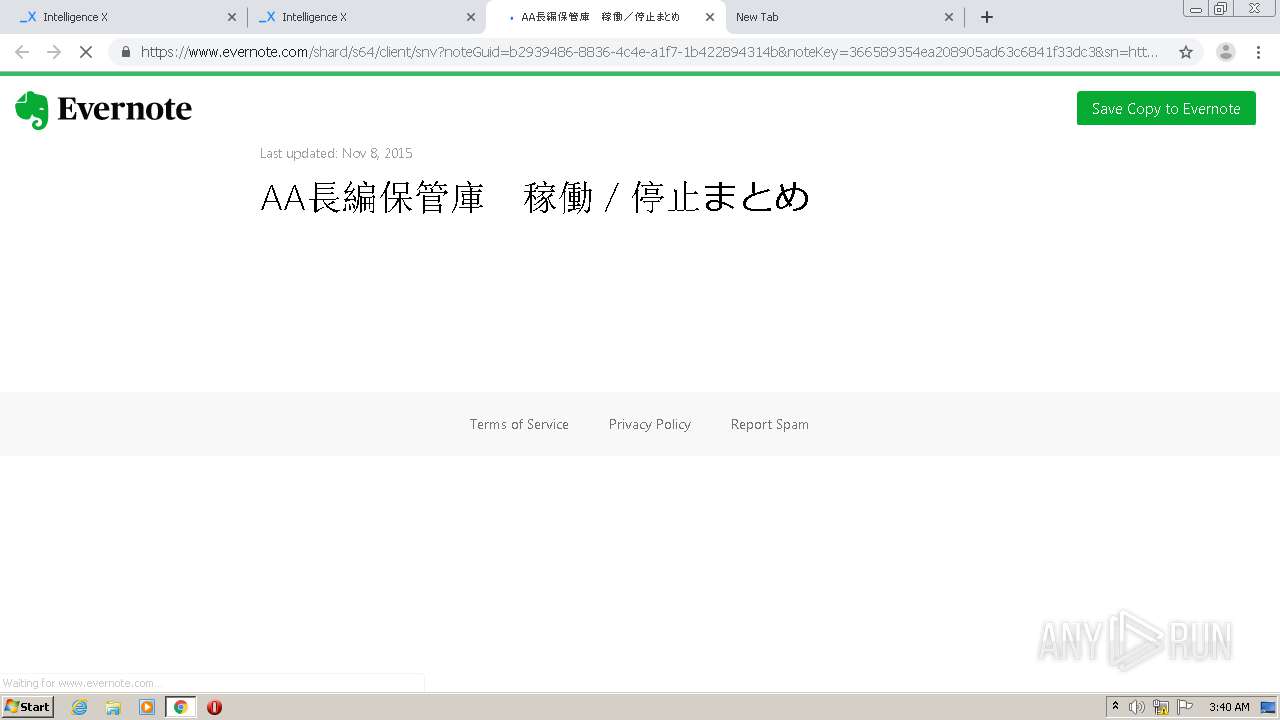Switch to New Tab tab
This screenshot has width=1280, height=720.
pyautogui.click(x=845, y=17)
